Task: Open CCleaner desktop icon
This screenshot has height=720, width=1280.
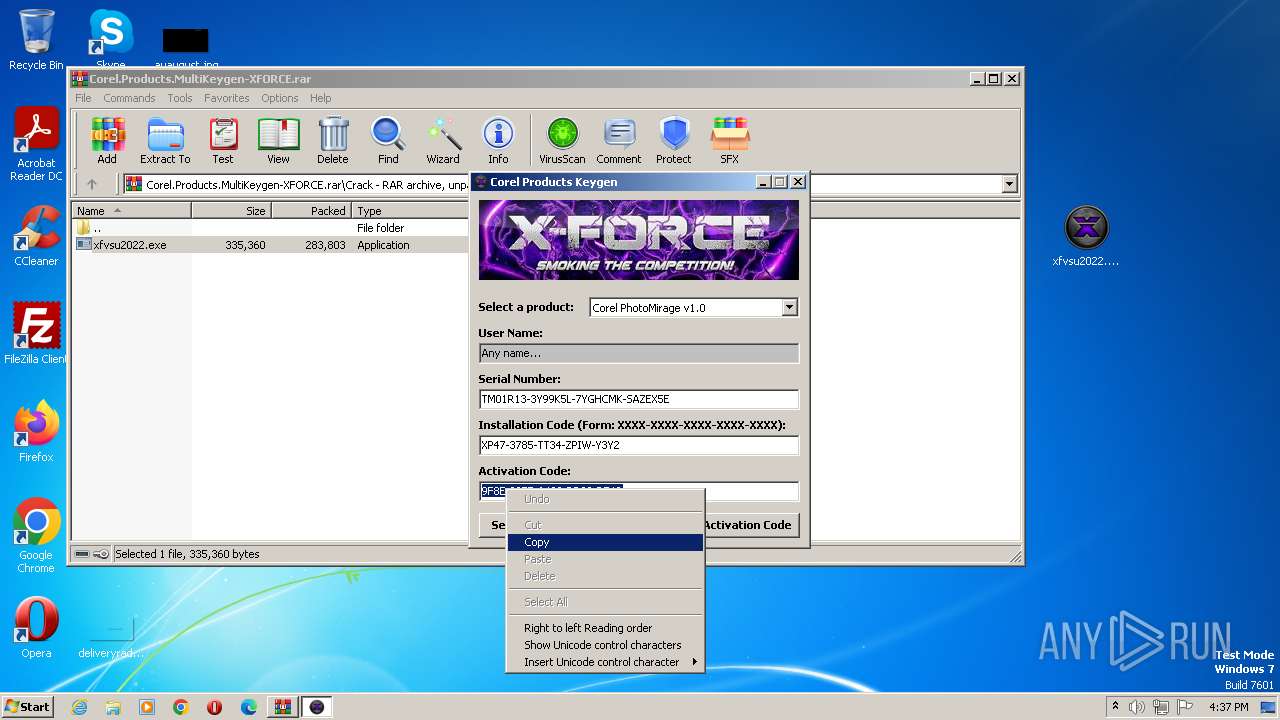Action: [36, 236]
